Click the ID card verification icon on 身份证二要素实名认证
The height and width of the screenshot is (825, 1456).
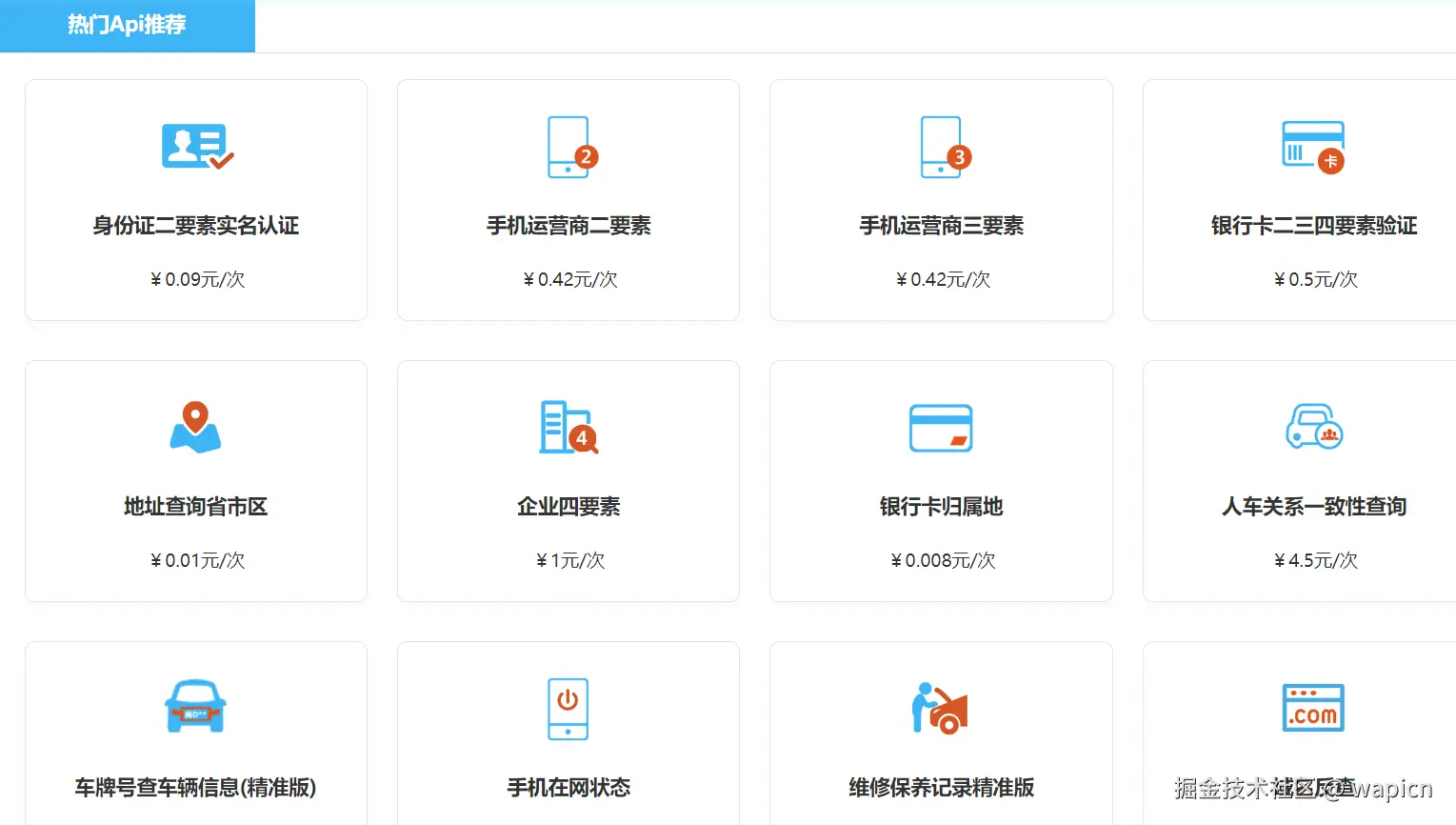point(196,146)
